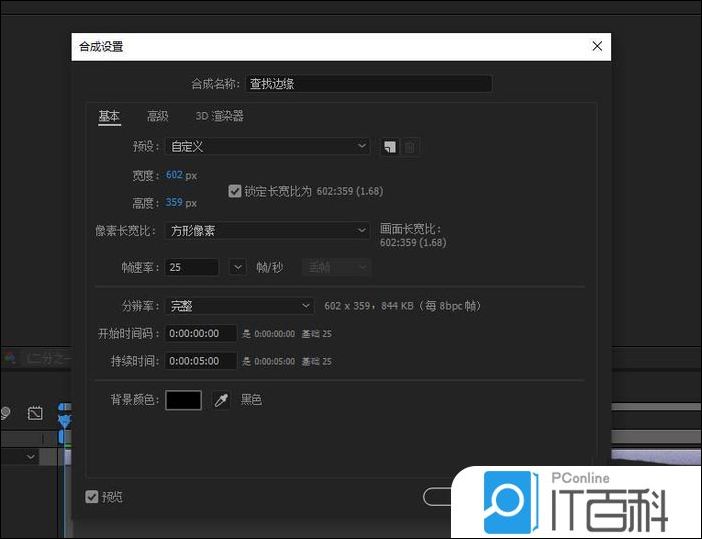Click the 黑色 color name label
The image size is (702, 539).
251,399
